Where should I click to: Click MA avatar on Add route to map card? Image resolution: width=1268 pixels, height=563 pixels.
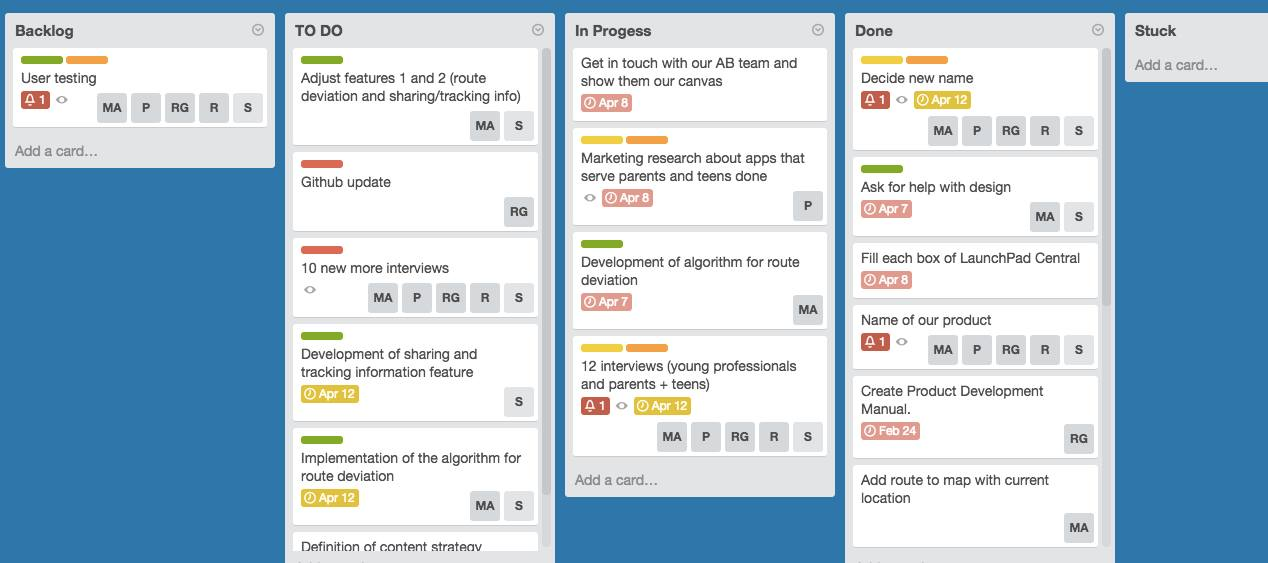point(1079,528)
